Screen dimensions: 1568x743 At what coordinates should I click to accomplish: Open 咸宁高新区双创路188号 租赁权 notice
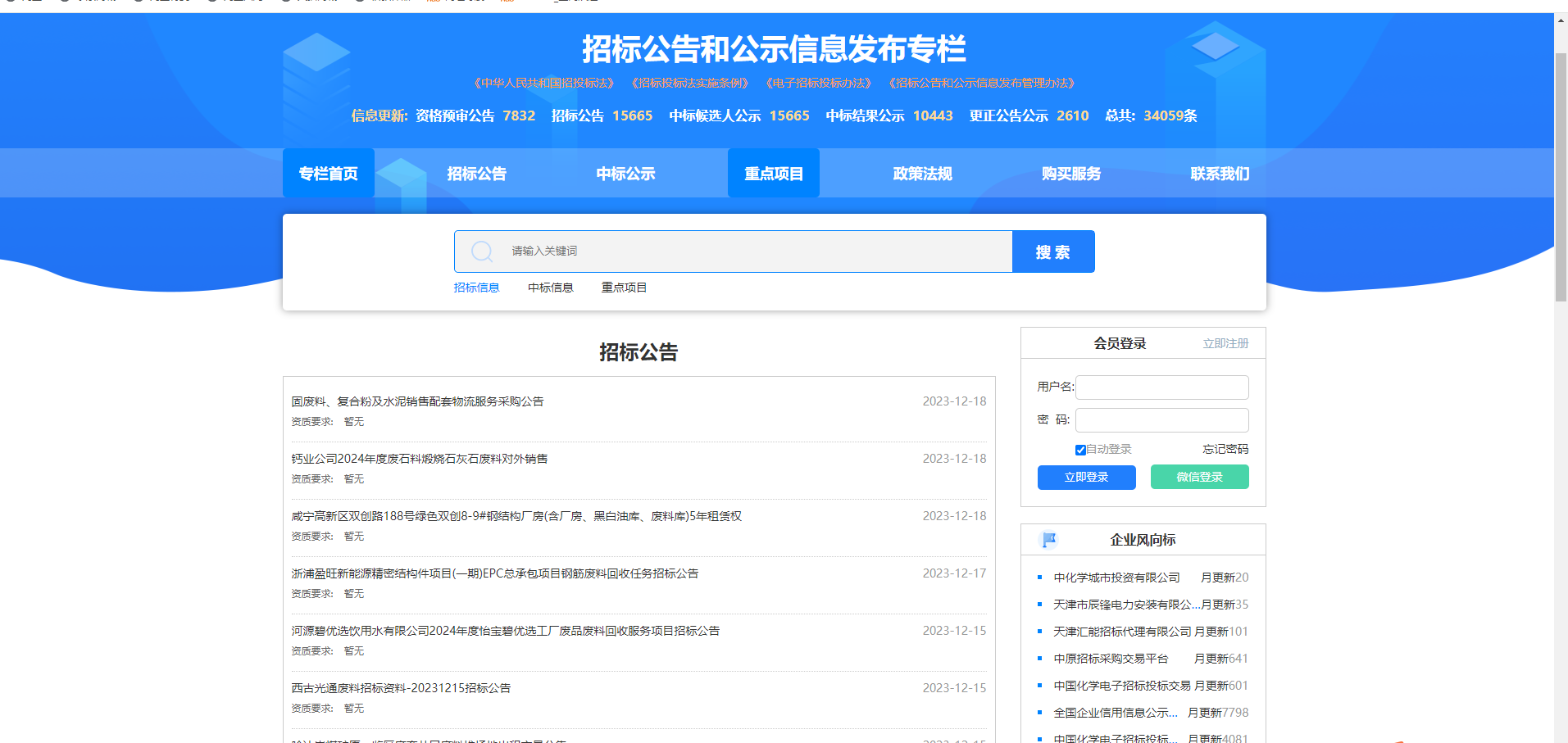[516, 516]
